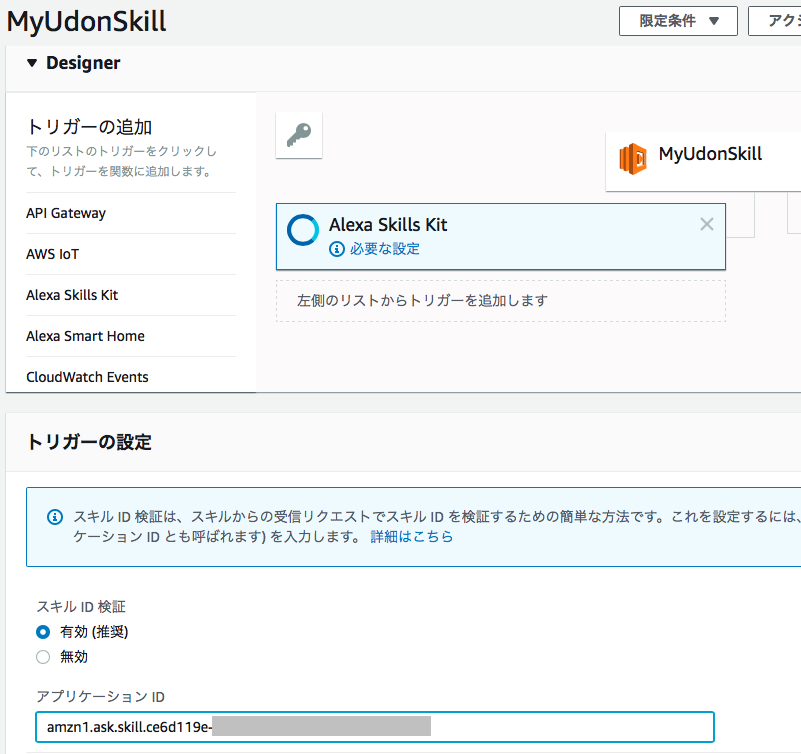
Task: Click the Alexa Skills Kit ring icon
Action: (303, 230)
